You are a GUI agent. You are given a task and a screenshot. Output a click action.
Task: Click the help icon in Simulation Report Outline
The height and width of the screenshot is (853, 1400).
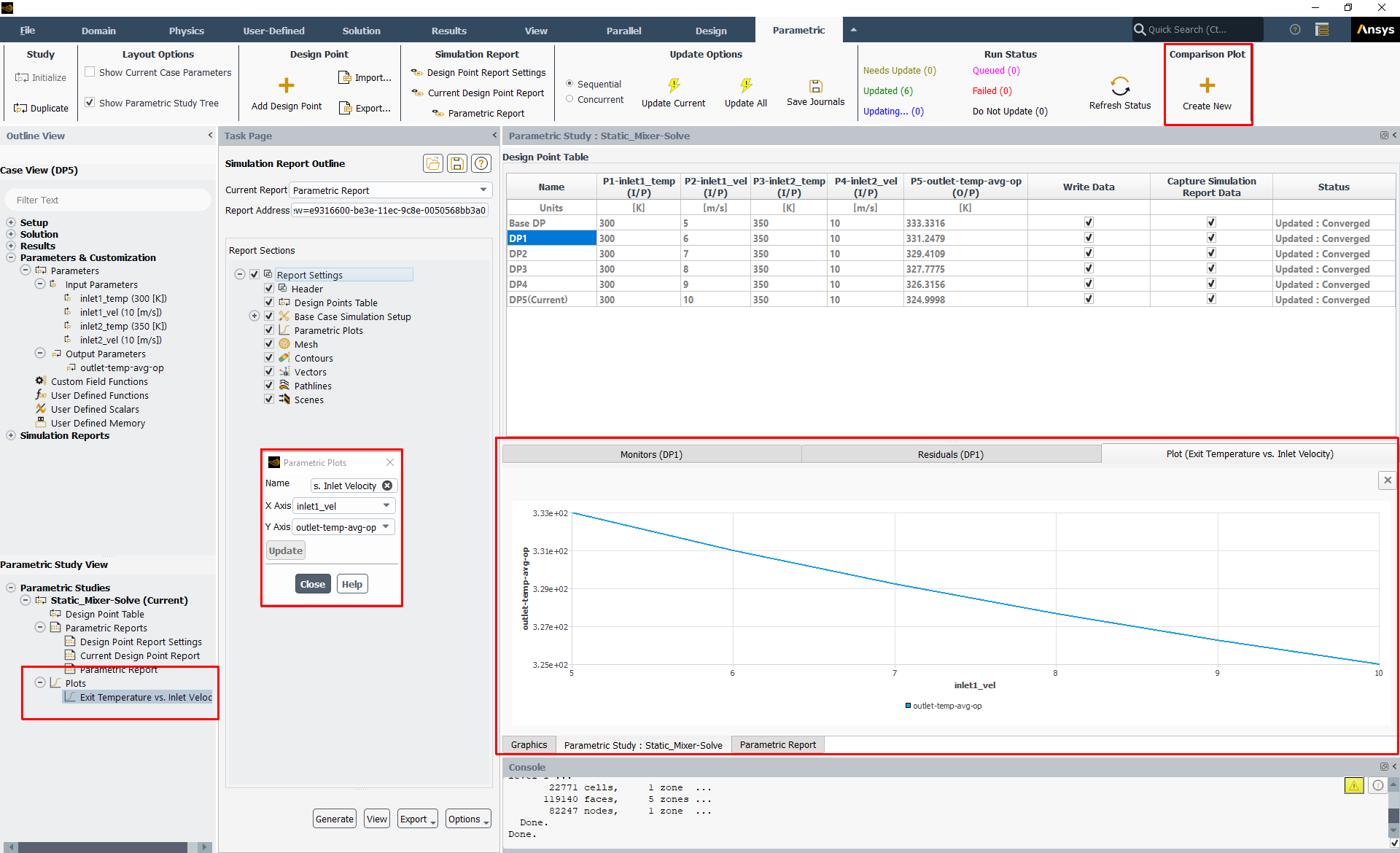481,163
